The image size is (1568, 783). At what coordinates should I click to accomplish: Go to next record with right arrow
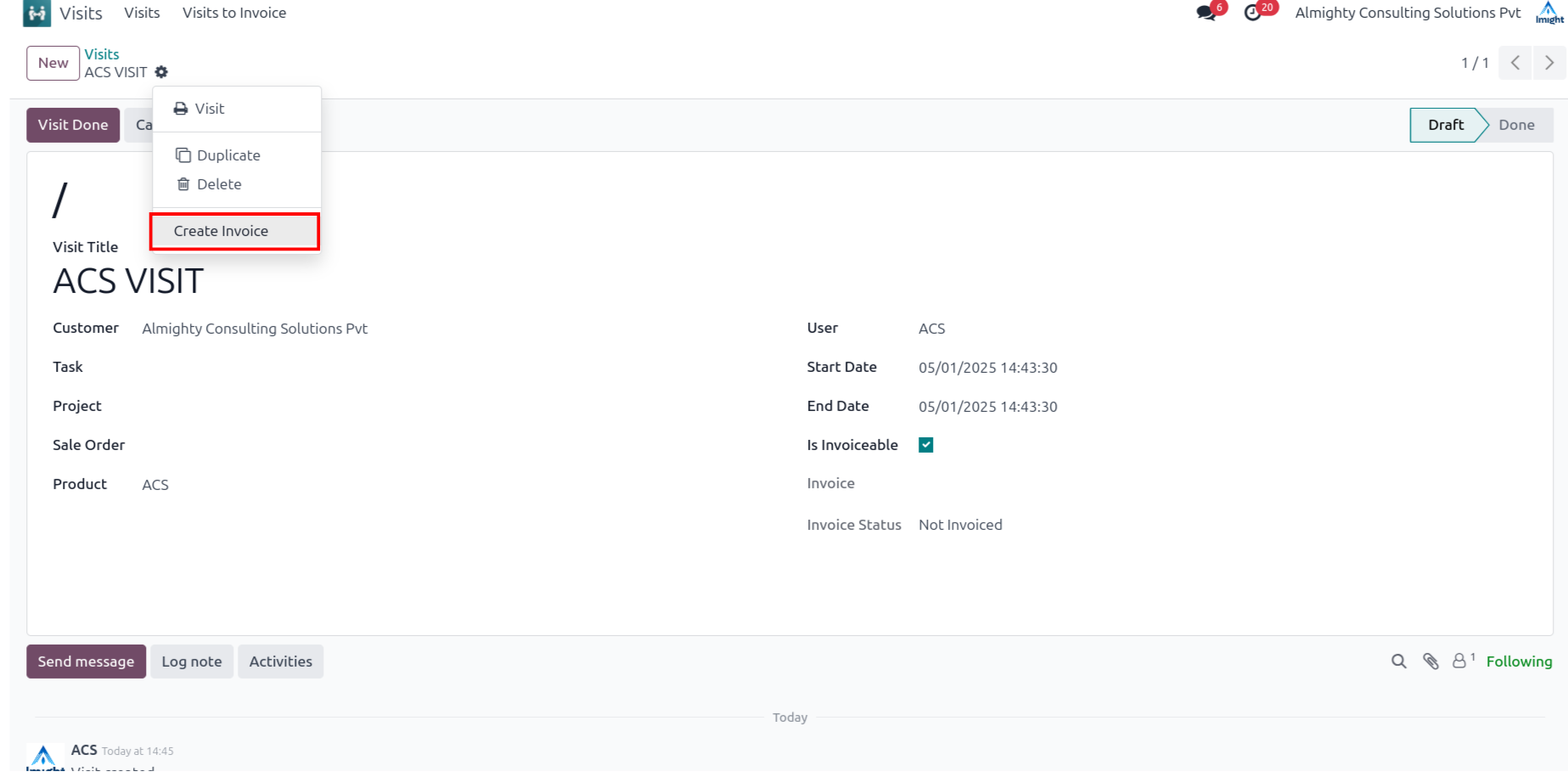[x=1549, y=63]
